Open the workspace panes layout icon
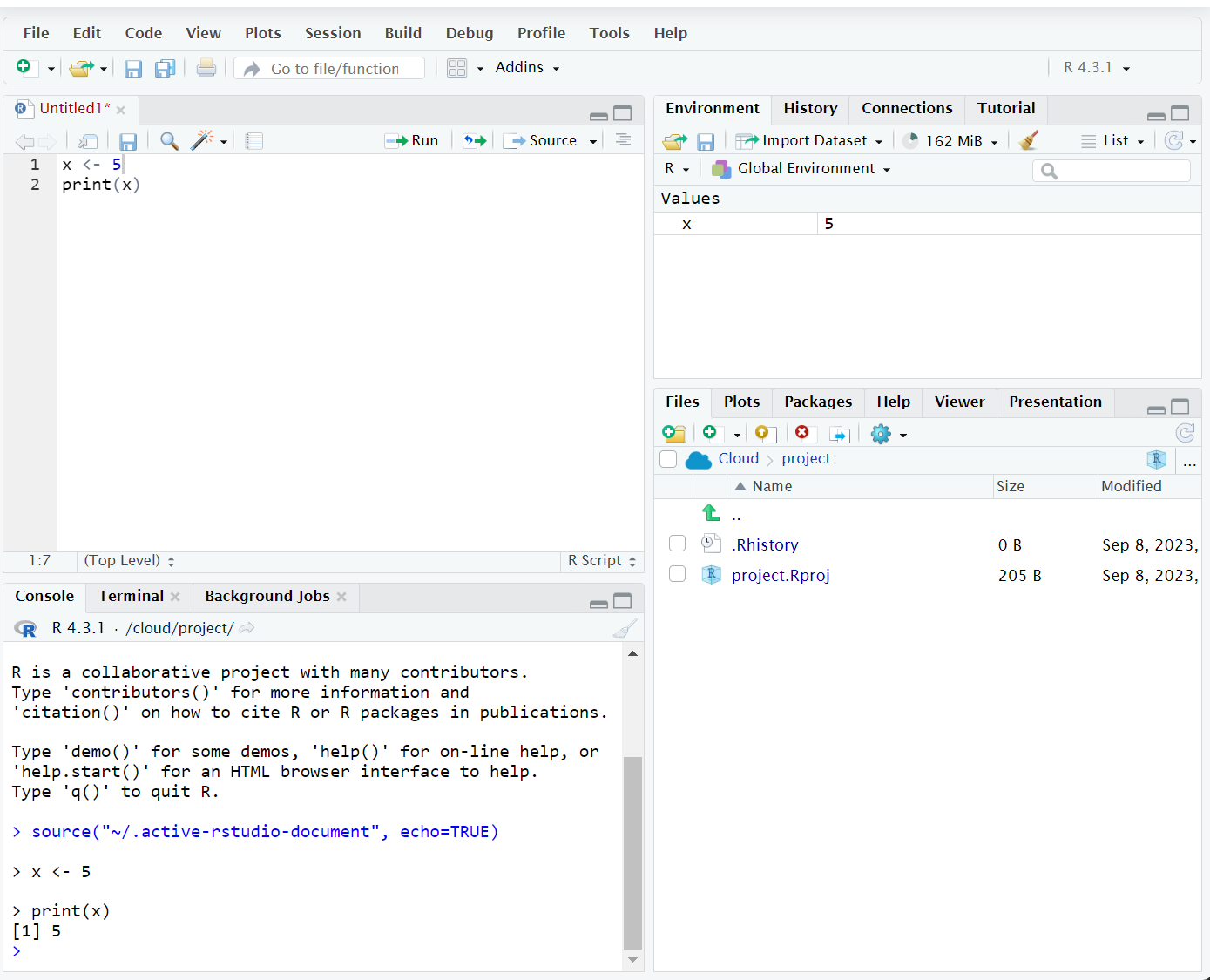1210x980 pixels. pyautogui.click(x=457, y=68)
